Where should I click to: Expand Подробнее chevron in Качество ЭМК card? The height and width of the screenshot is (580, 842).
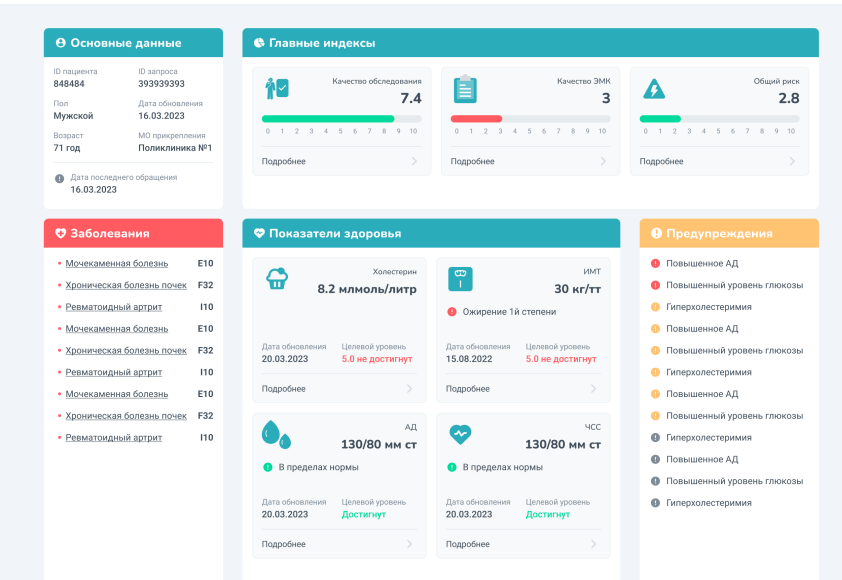coord(603,161)
